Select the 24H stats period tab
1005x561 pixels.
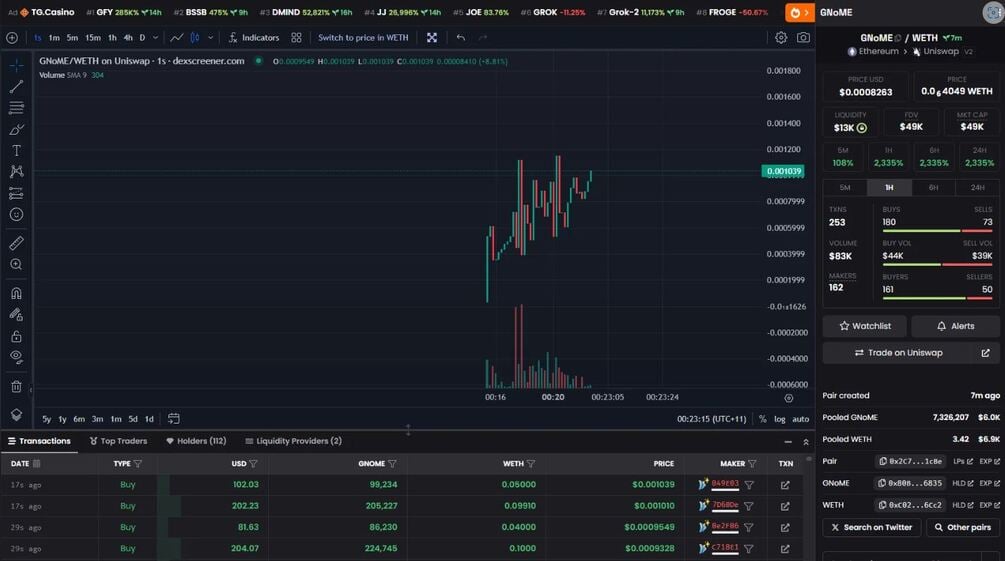pos(977,188)
